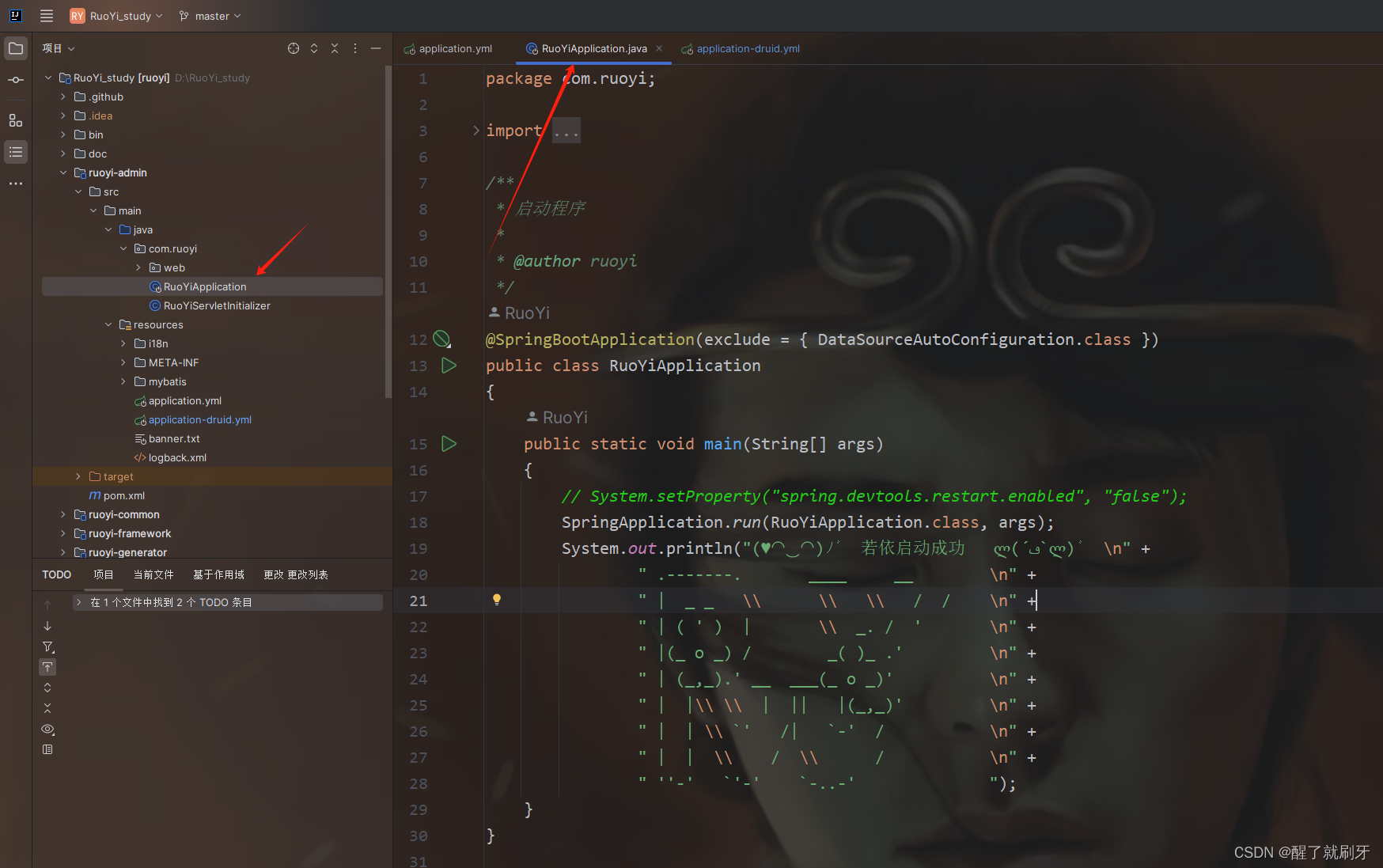The image size is (1383, 868).
Task: Click the folded import ellipsis placeholder
Action: [x=566, y=131]
